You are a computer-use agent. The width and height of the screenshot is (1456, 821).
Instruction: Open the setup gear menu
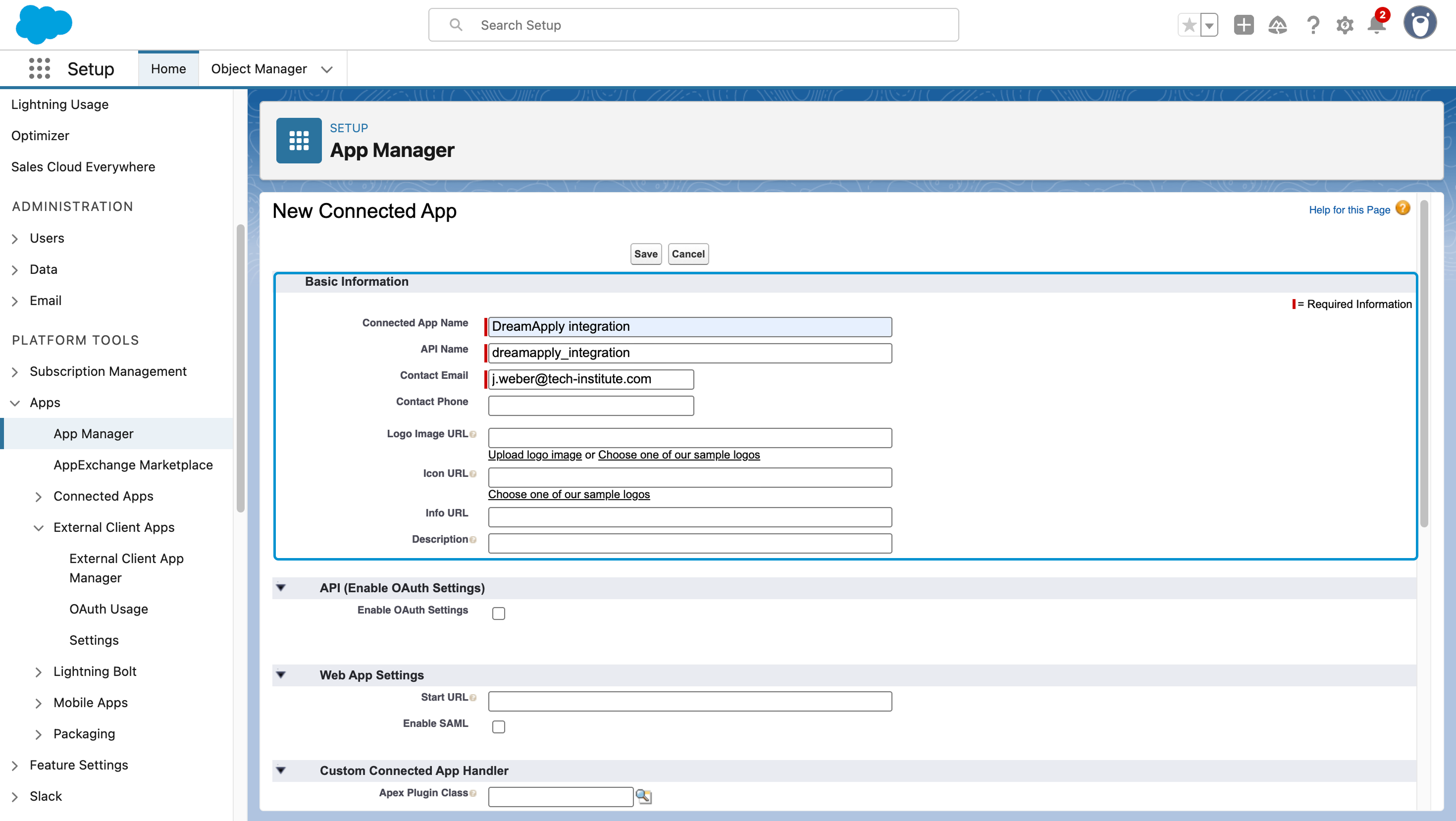[1345, 25]
